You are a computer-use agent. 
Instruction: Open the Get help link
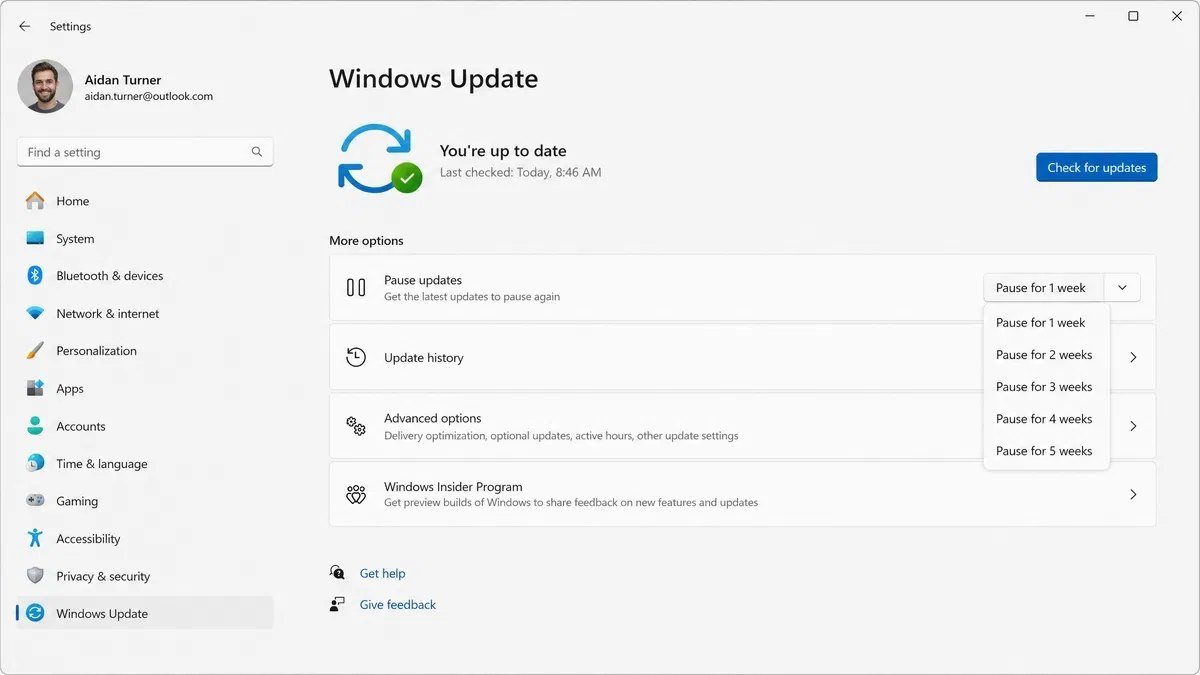click(383, 574)
